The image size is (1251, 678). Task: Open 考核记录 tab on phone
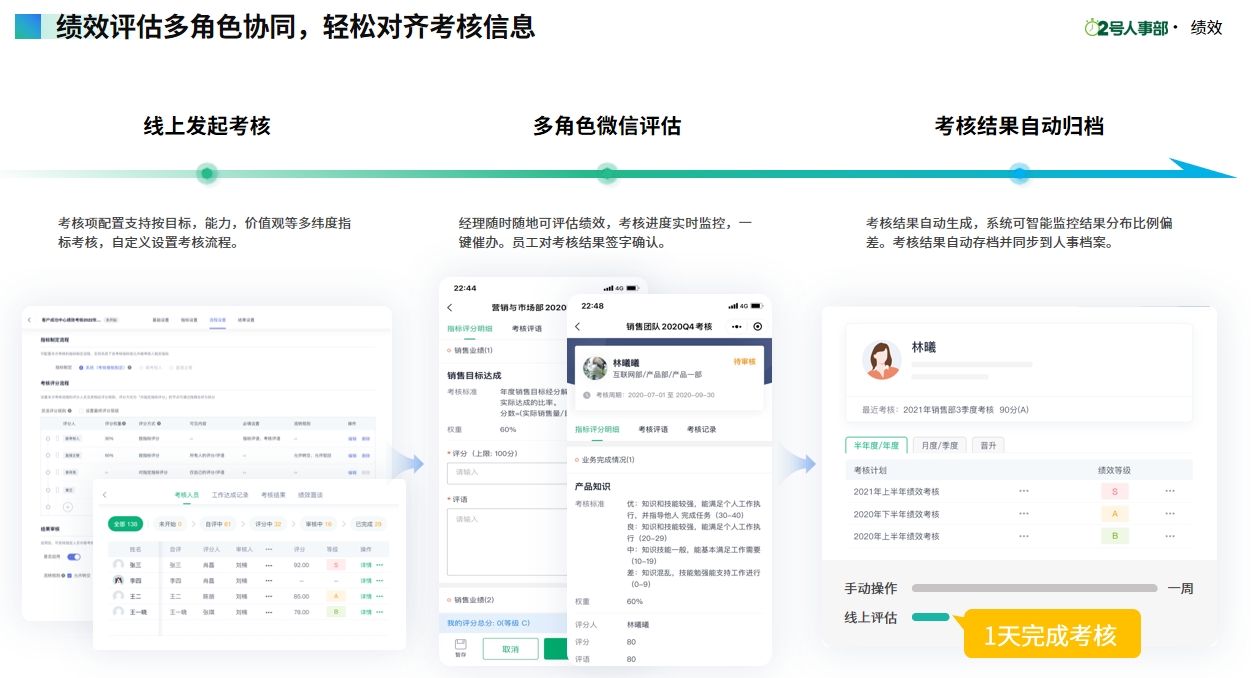[702, 429]
